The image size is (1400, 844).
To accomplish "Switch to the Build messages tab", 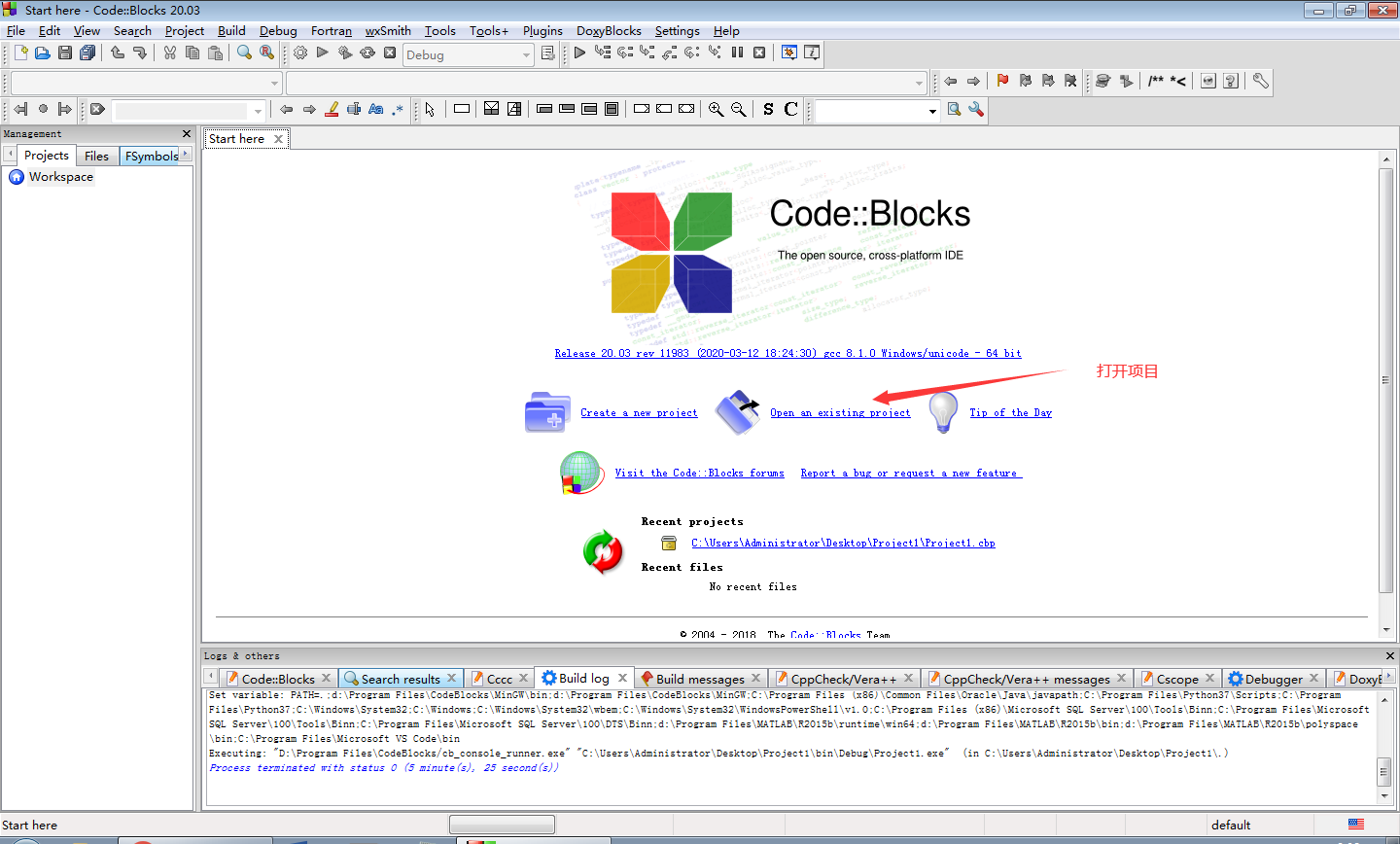I will (x=702, y=678).
